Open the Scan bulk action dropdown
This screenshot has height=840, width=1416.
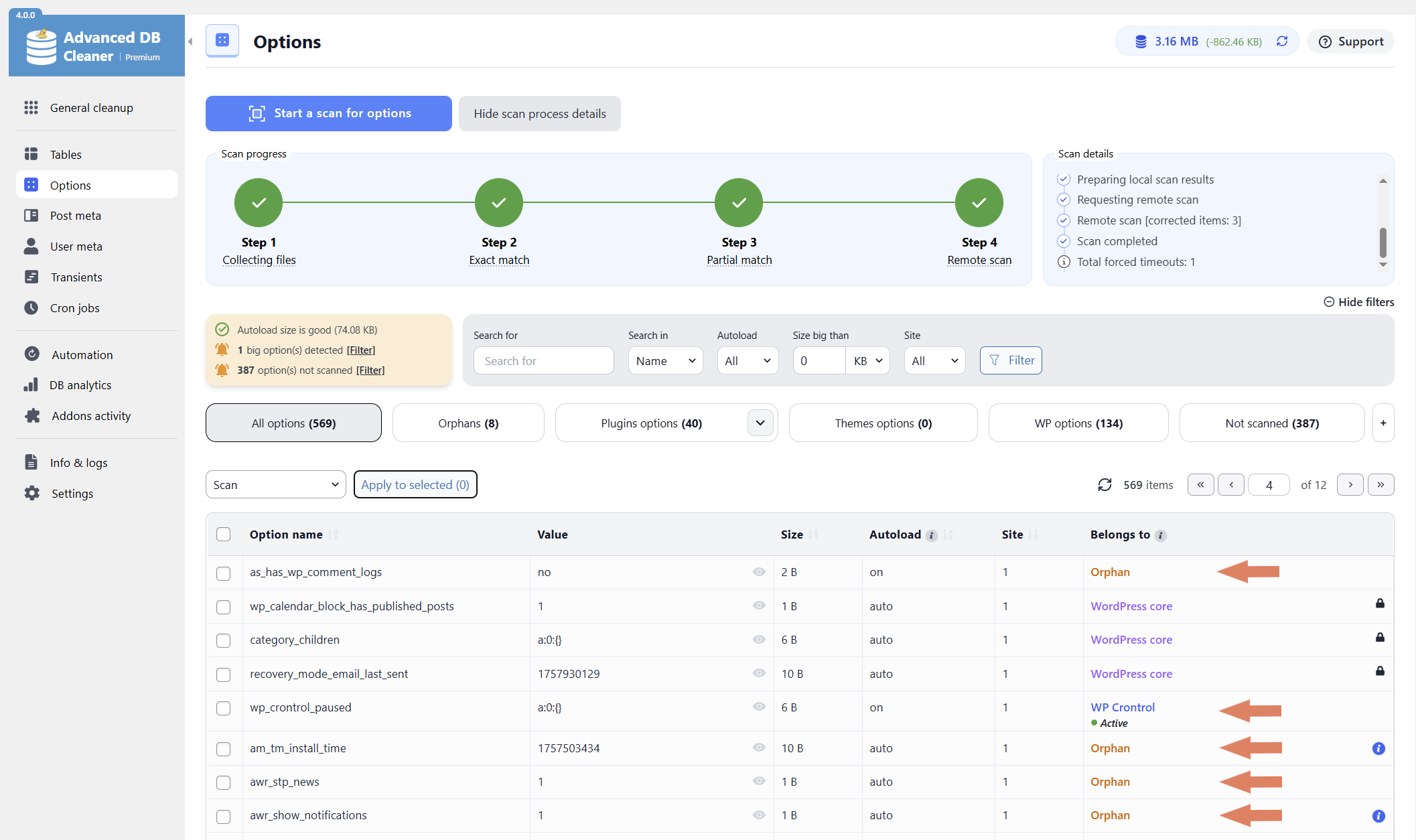click(x=275, y=485)
